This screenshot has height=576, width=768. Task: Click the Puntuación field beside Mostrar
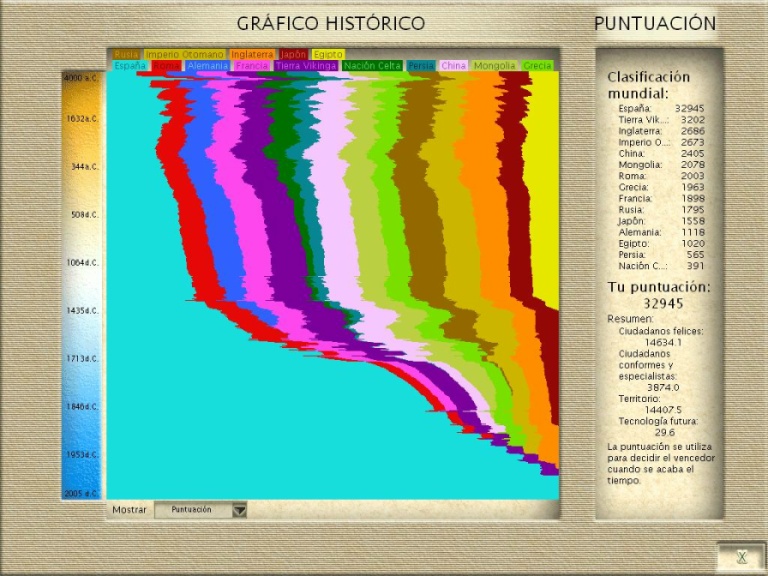(192, 510)
